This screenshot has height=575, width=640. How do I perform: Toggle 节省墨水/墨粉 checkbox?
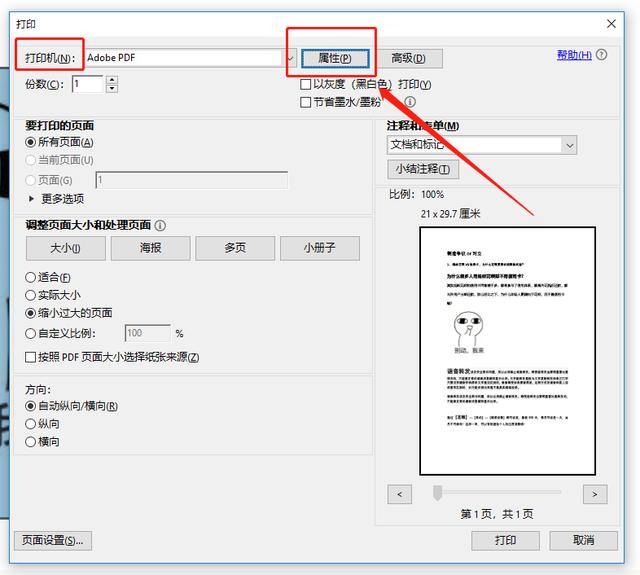tap(305, 102)
